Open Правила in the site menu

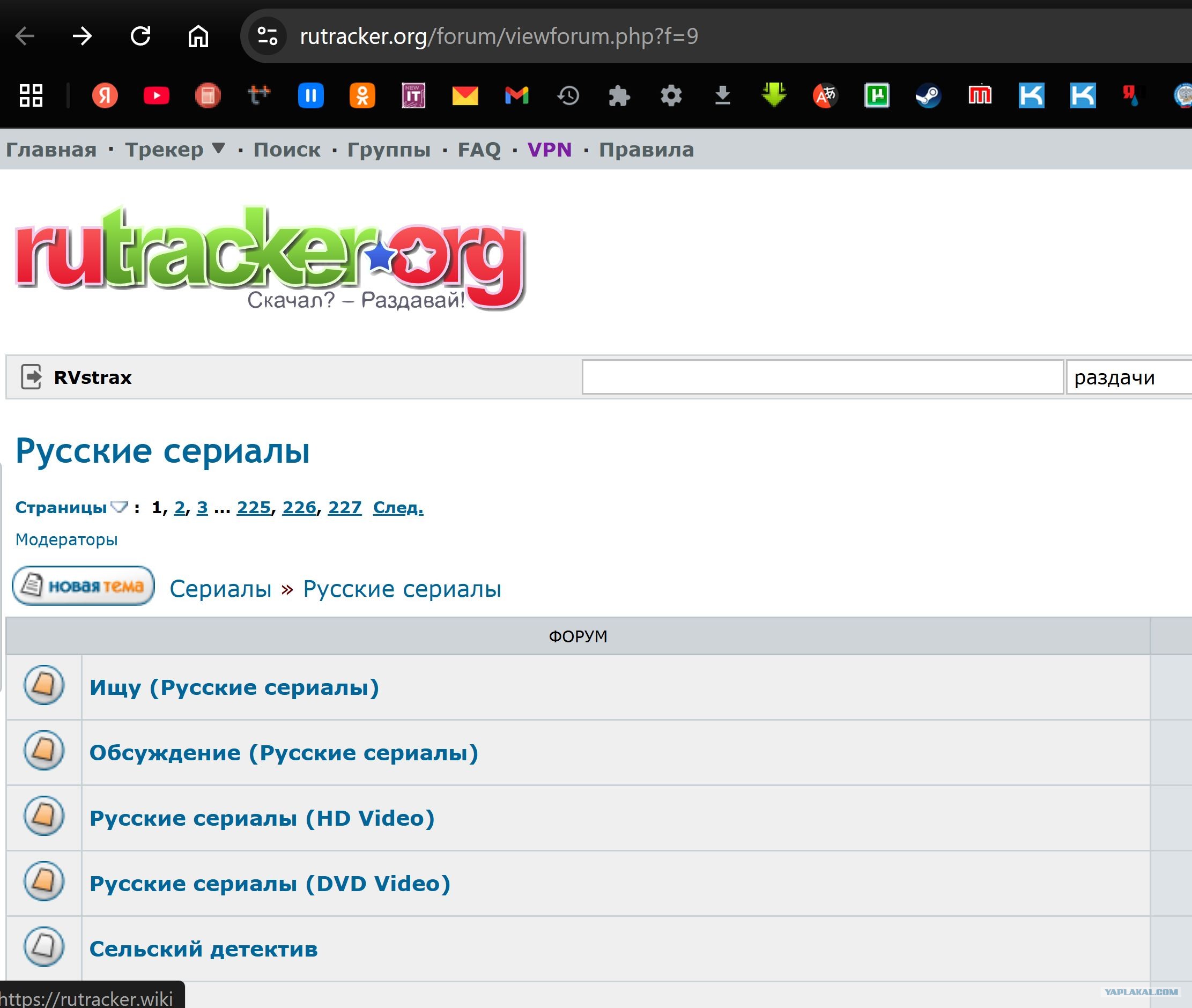pos(646,150)
